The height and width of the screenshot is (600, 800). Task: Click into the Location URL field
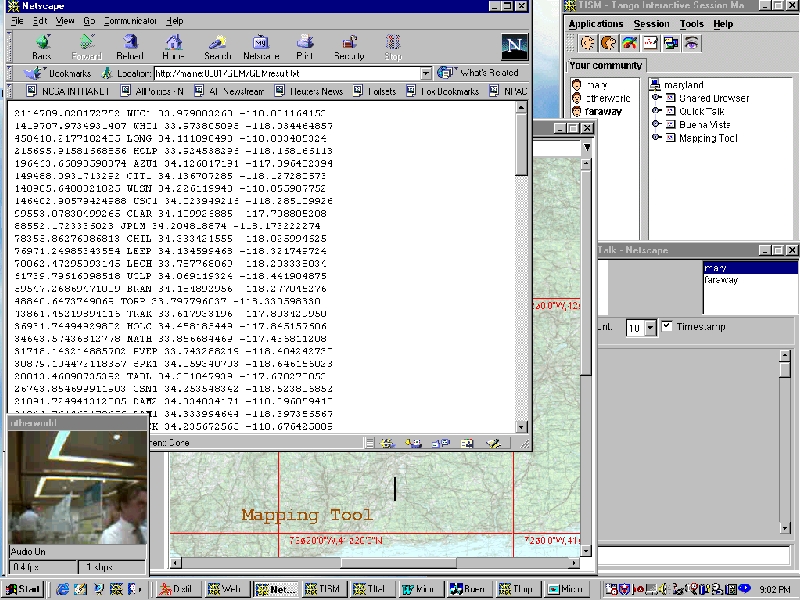coord(287,73)
